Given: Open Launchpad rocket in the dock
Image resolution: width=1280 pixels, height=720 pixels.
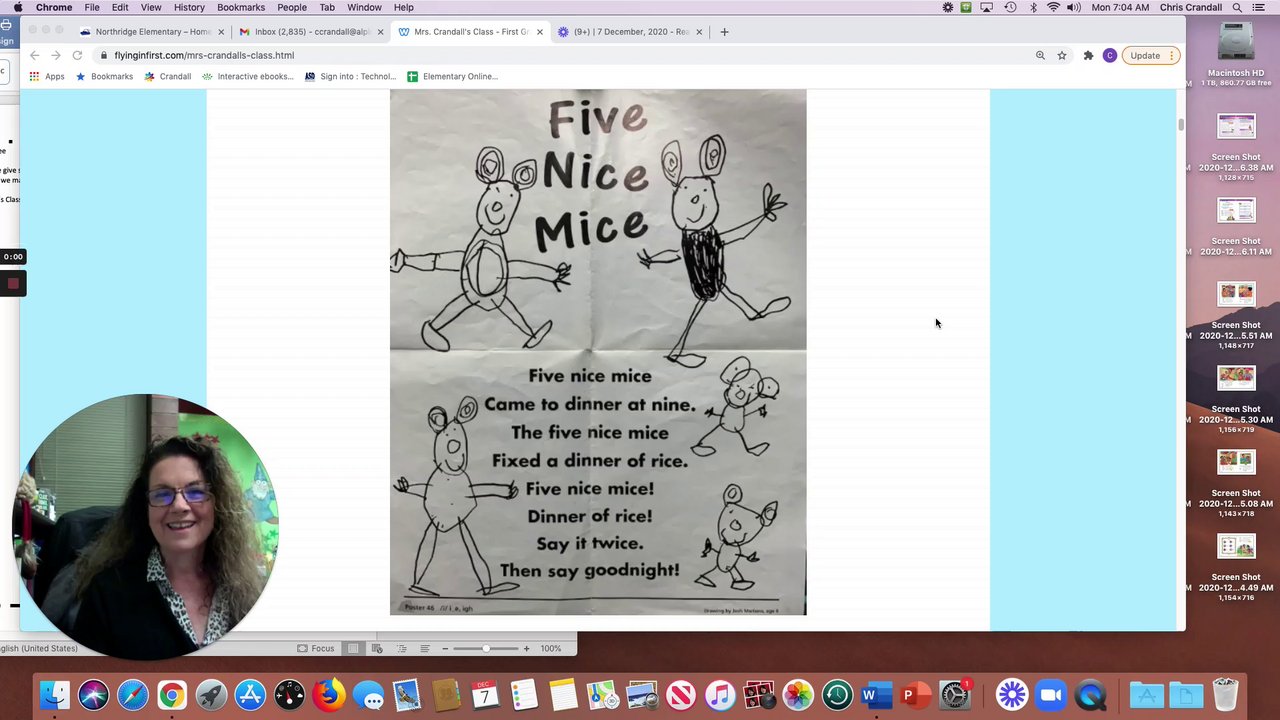Looking at the screenshot, I should click(211, 694).
